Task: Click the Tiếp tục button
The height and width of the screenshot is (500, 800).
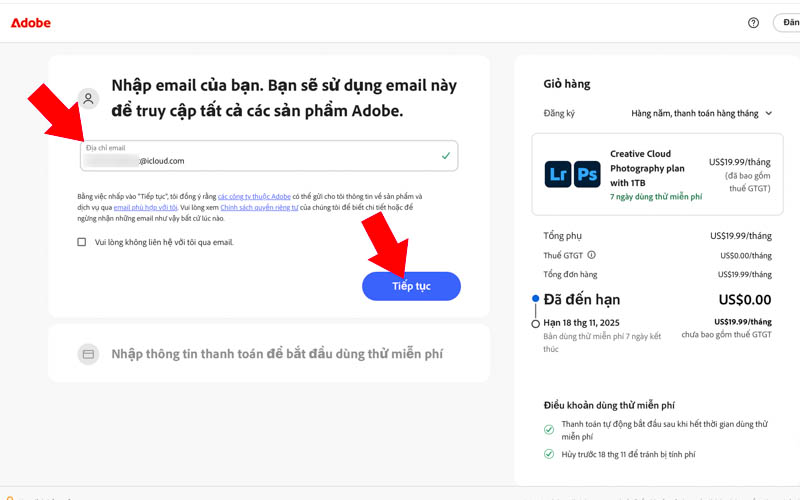Action: pos(411,286)
